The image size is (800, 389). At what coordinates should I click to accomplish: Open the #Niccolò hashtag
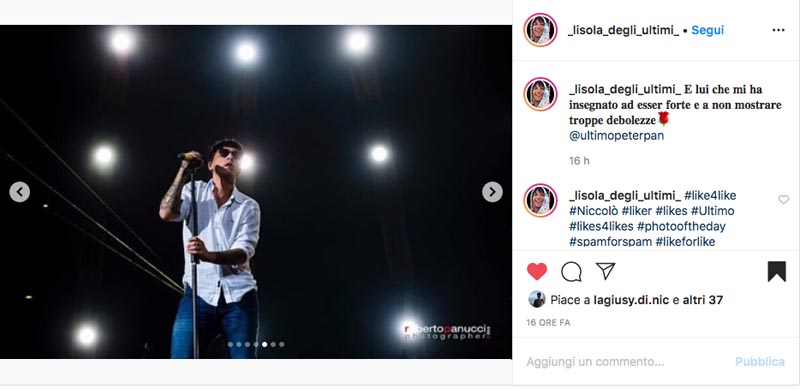coord(594,211)
